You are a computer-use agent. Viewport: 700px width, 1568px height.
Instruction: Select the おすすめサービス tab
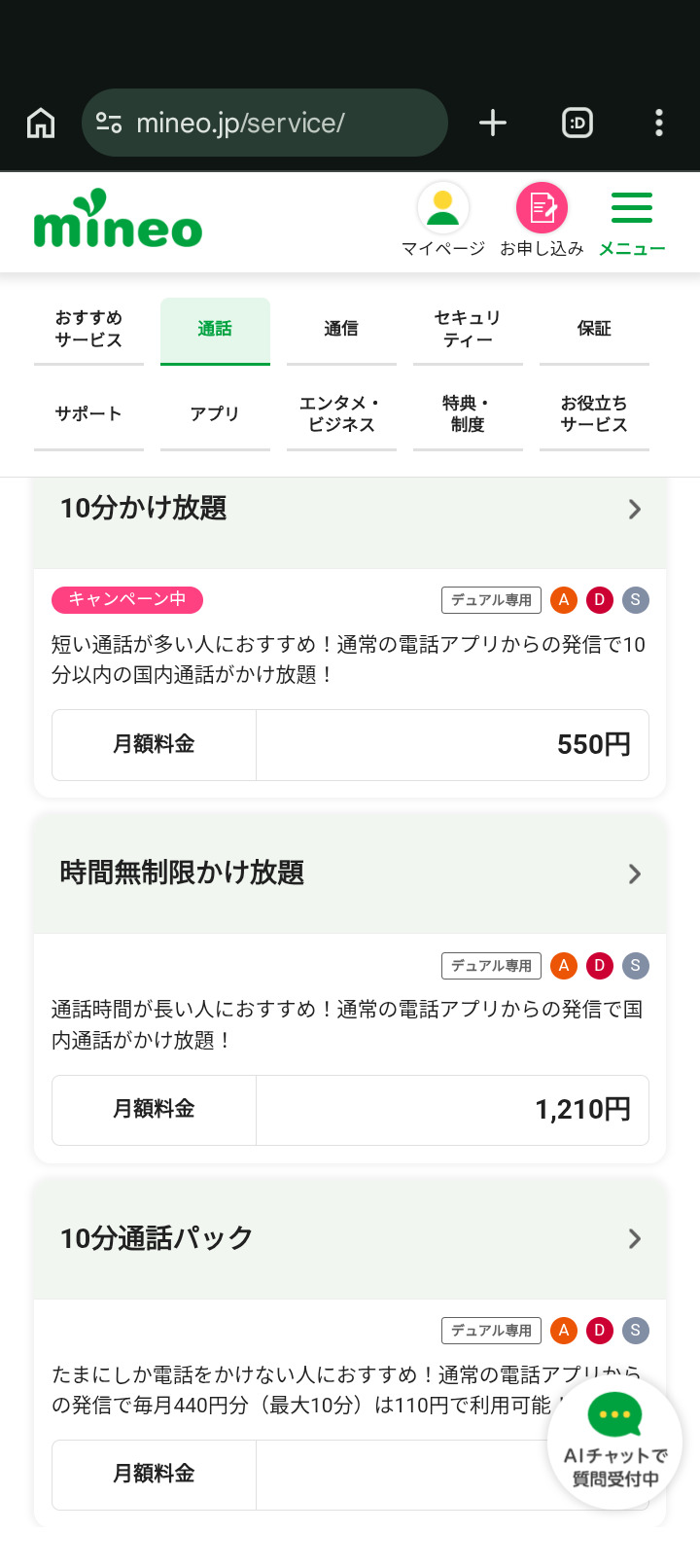click(88, 330)
